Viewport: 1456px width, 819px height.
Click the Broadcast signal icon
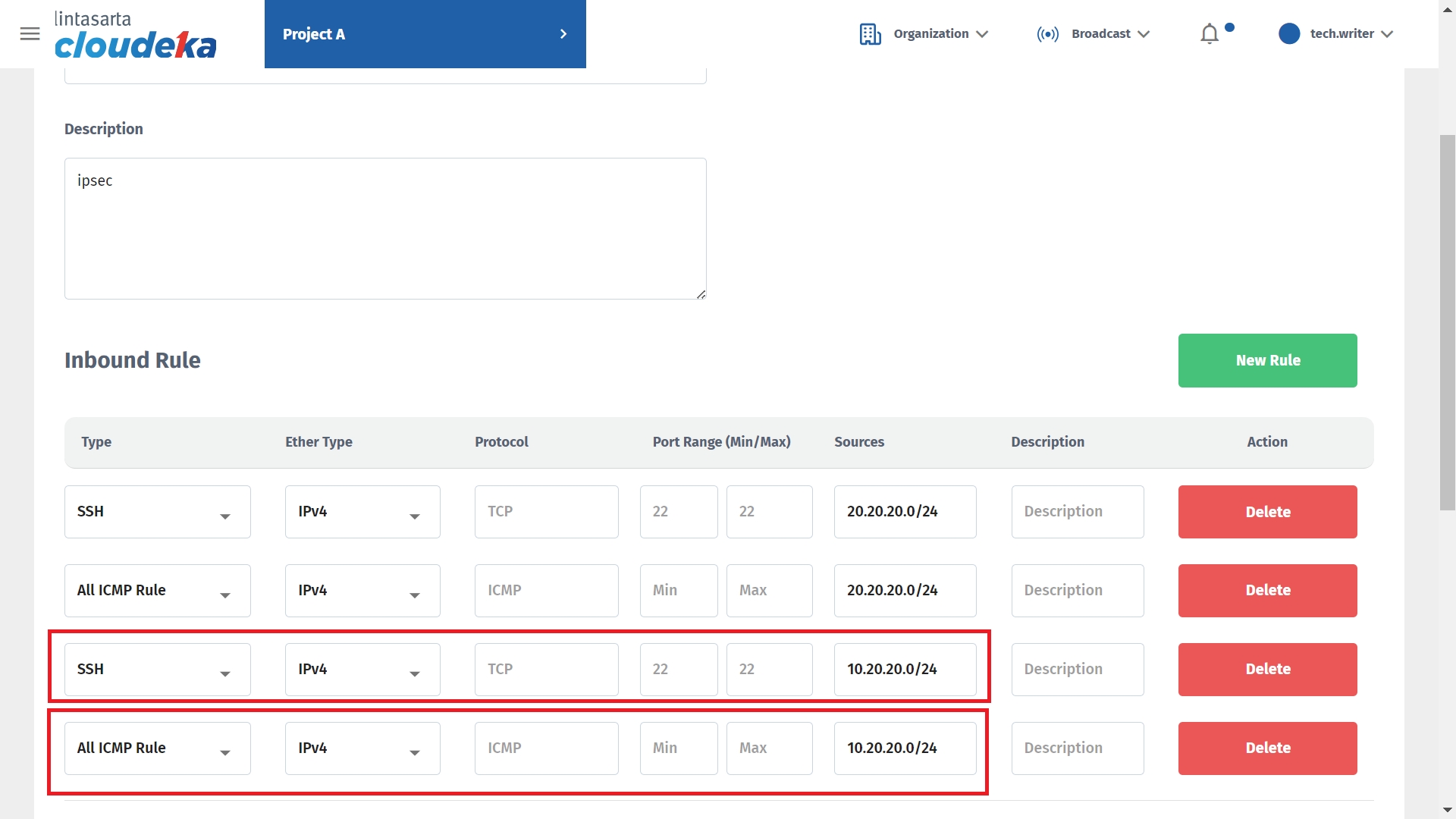tap(1047, 34)
